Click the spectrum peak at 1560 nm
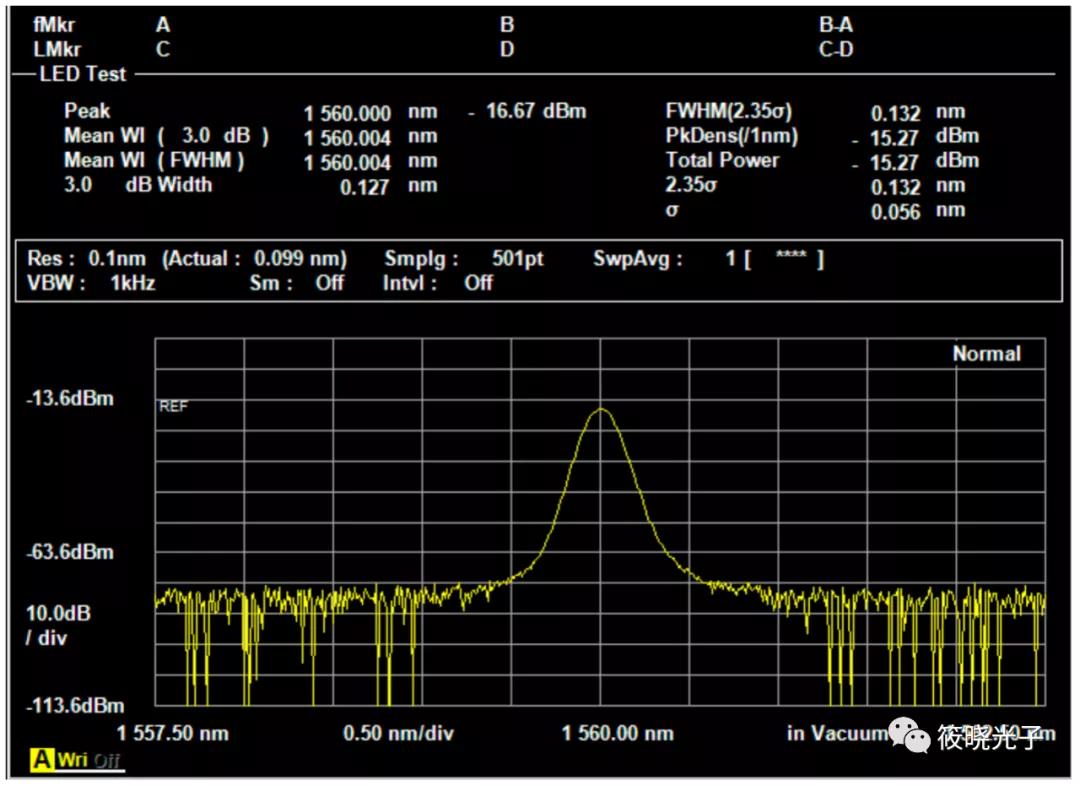Screen dimensions: 1080x786 point(601,410)
